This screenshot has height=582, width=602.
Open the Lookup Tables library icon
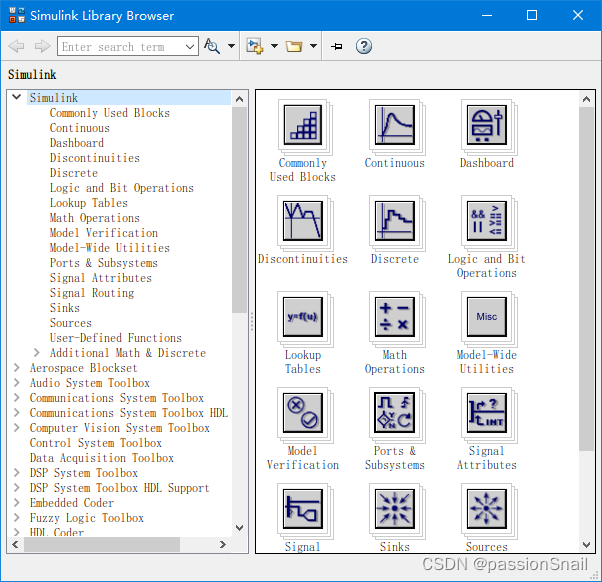303,317
